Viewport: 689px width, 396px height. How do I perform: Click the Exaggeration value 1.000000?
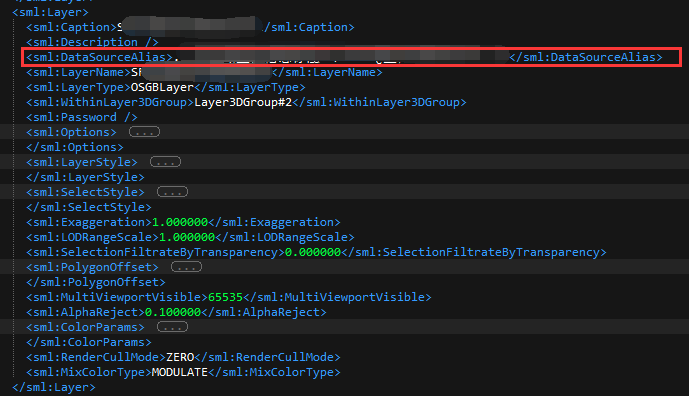pos(180,222)
